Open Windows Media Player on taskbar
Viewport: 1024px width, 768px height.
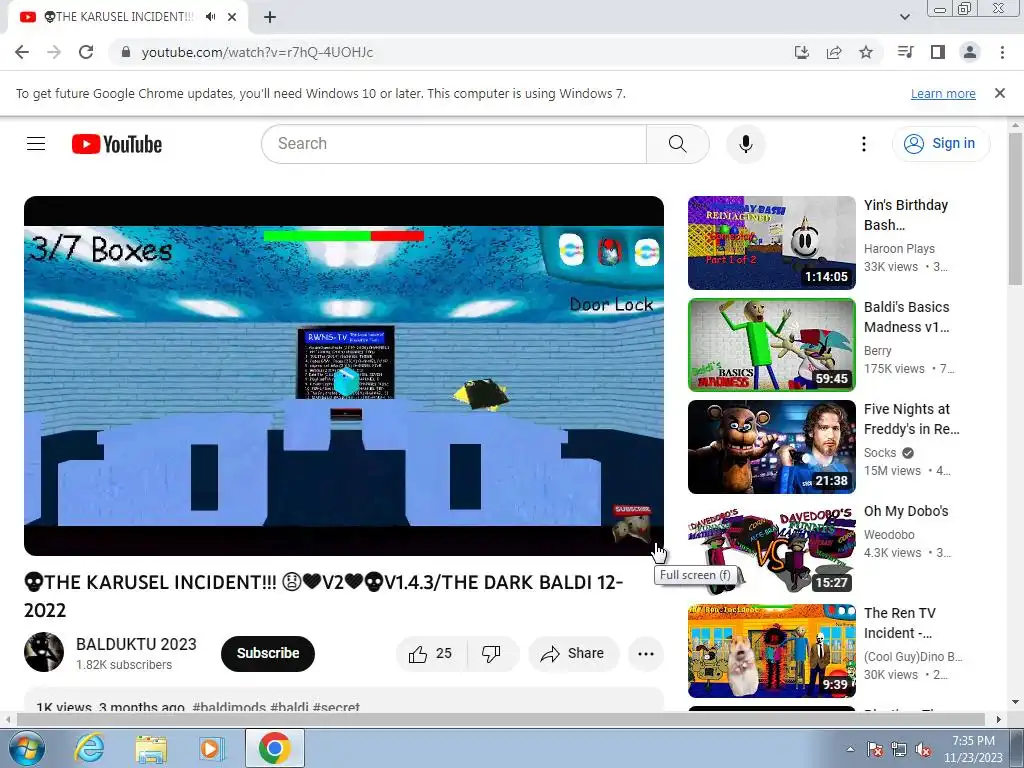click(211, 748)
